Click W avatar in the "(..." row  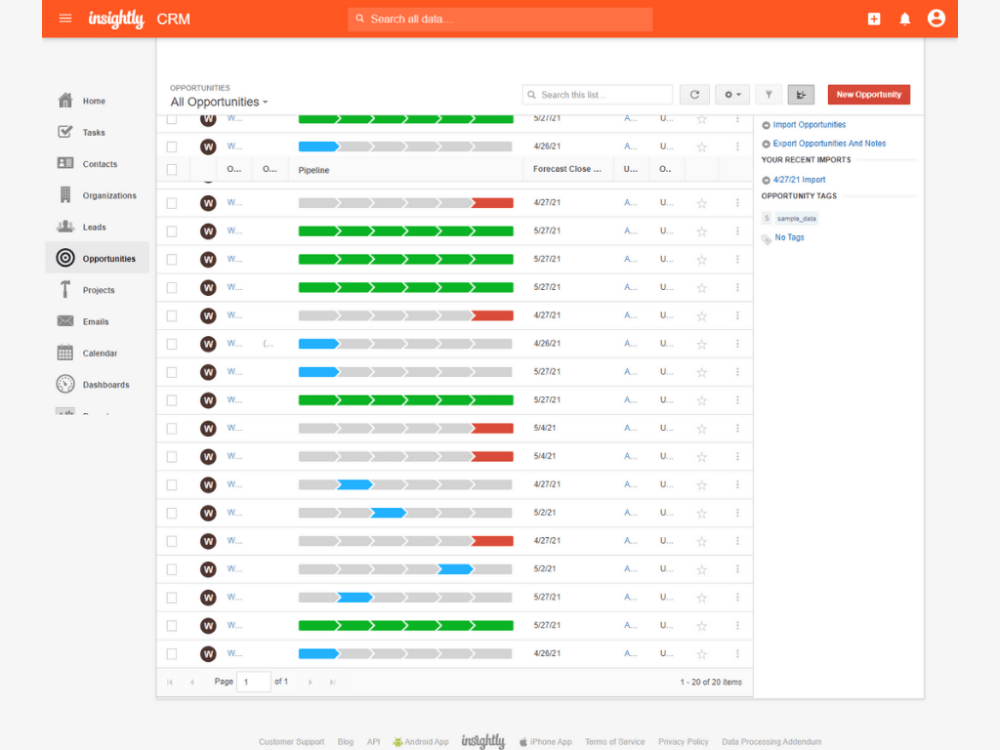(208, 344)
